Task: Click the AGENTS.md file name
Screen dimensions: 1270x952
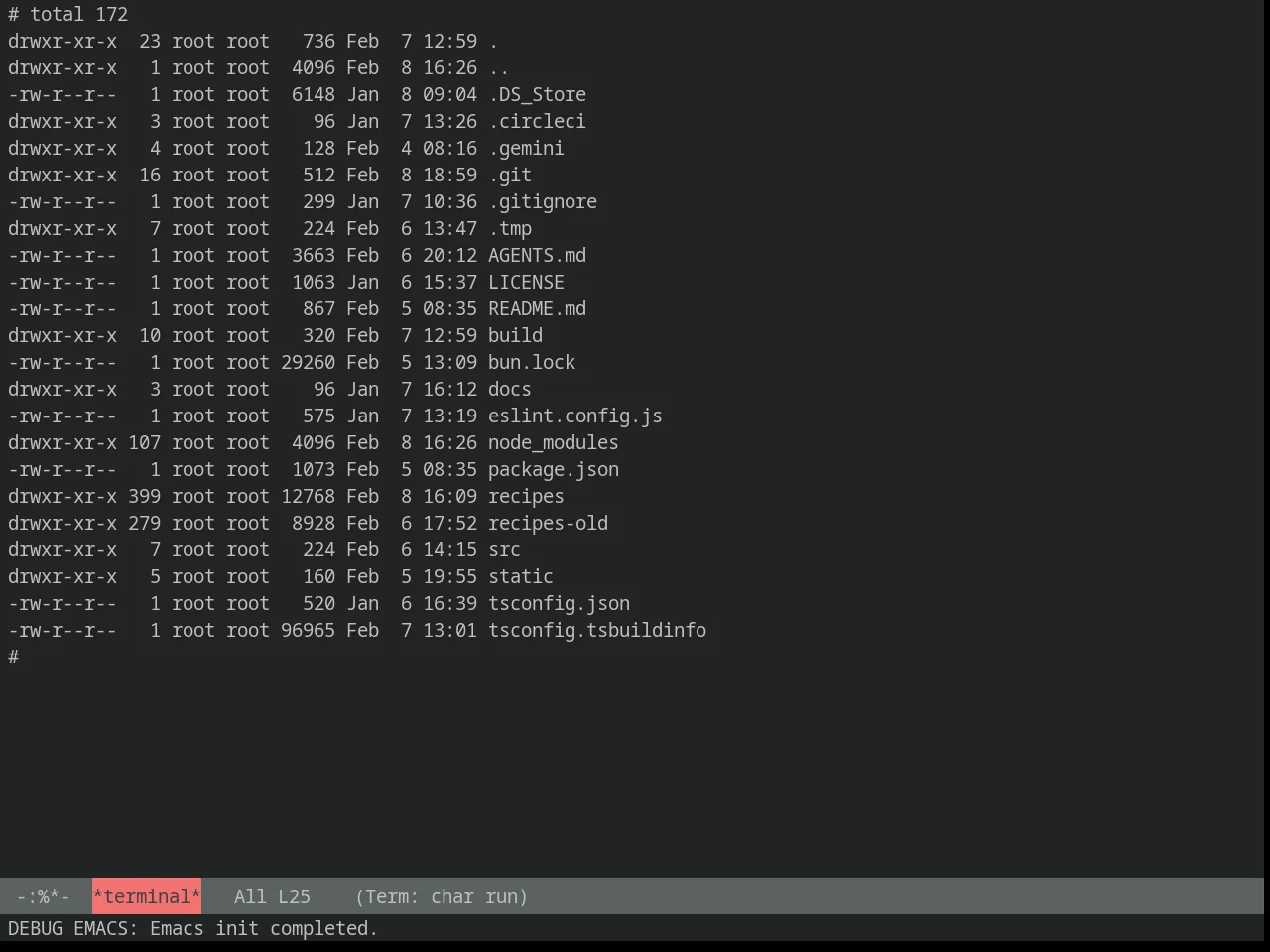Action: click(x=537, y=255)
